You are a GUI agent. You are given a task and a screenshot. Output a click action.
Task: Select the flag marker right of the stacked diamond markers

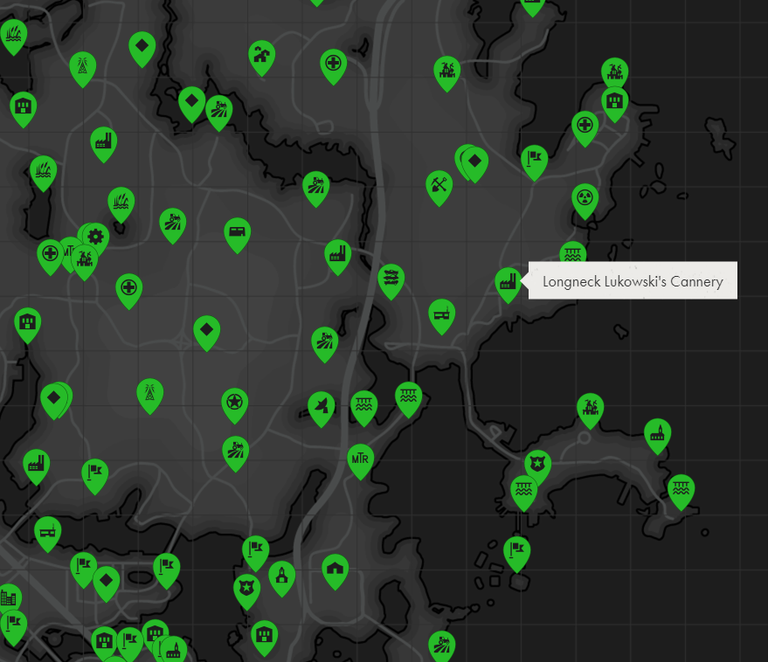(534, 161)
